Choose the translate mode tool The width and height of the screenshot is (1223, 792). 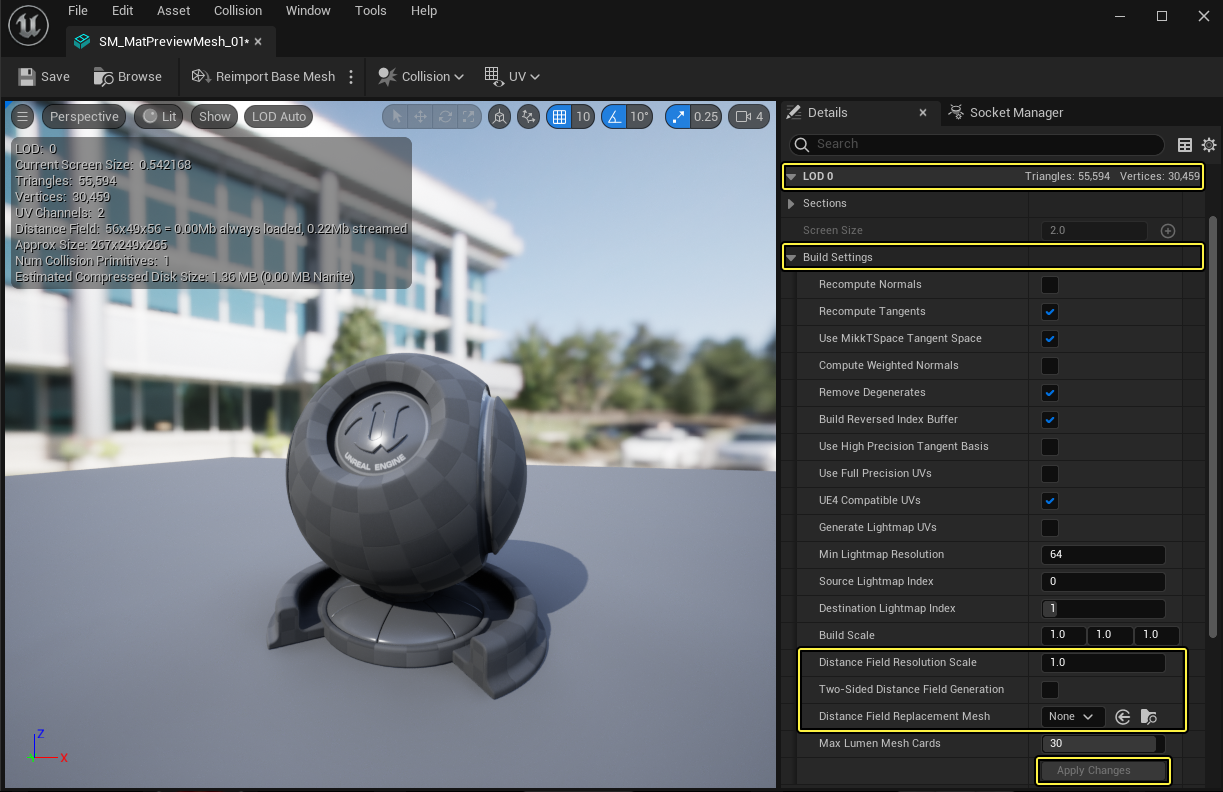pyautogui.click(x=421, y=117)
